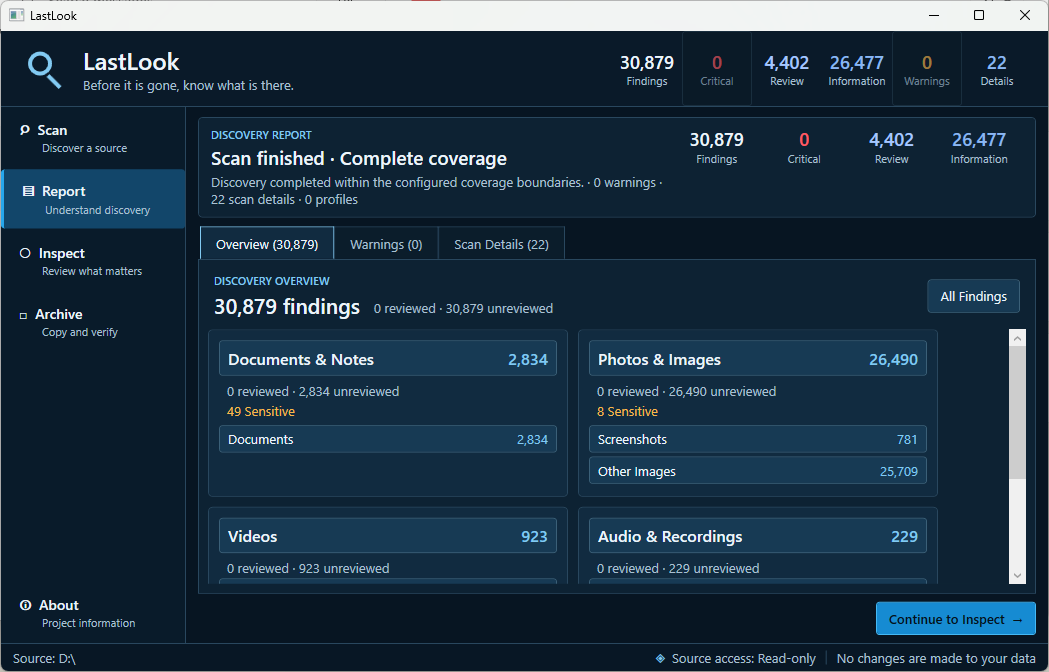Image resolution: width=1049 pixels, height=672 pixels.
Task: Click '0 reviewed · 923 unreviewed' under Videos
Action: click(x=308, y=568)
